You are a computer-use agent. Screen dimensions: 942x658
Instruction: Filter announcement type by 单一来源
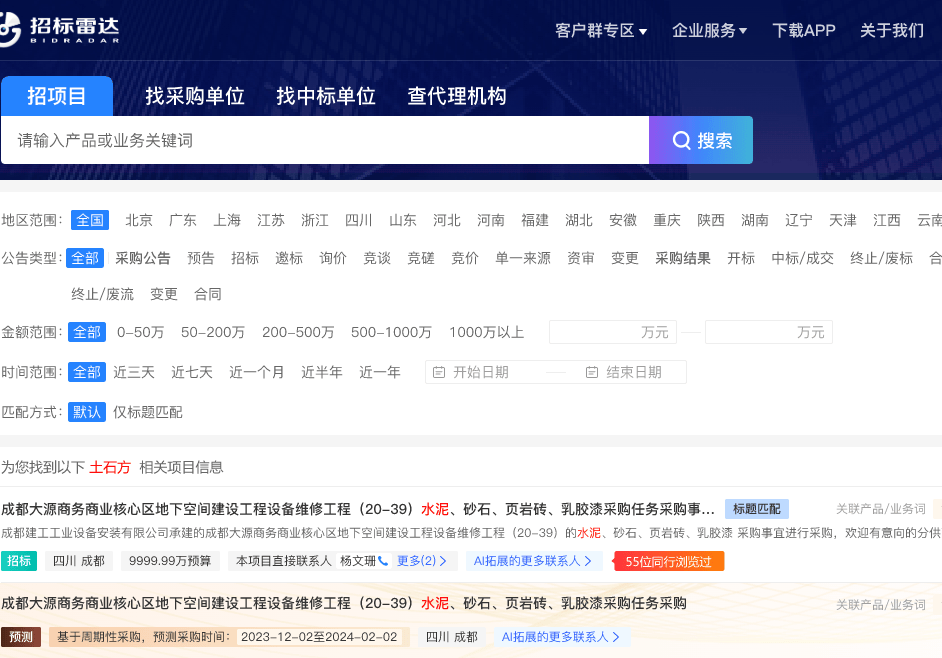click(x=523, y=258)
